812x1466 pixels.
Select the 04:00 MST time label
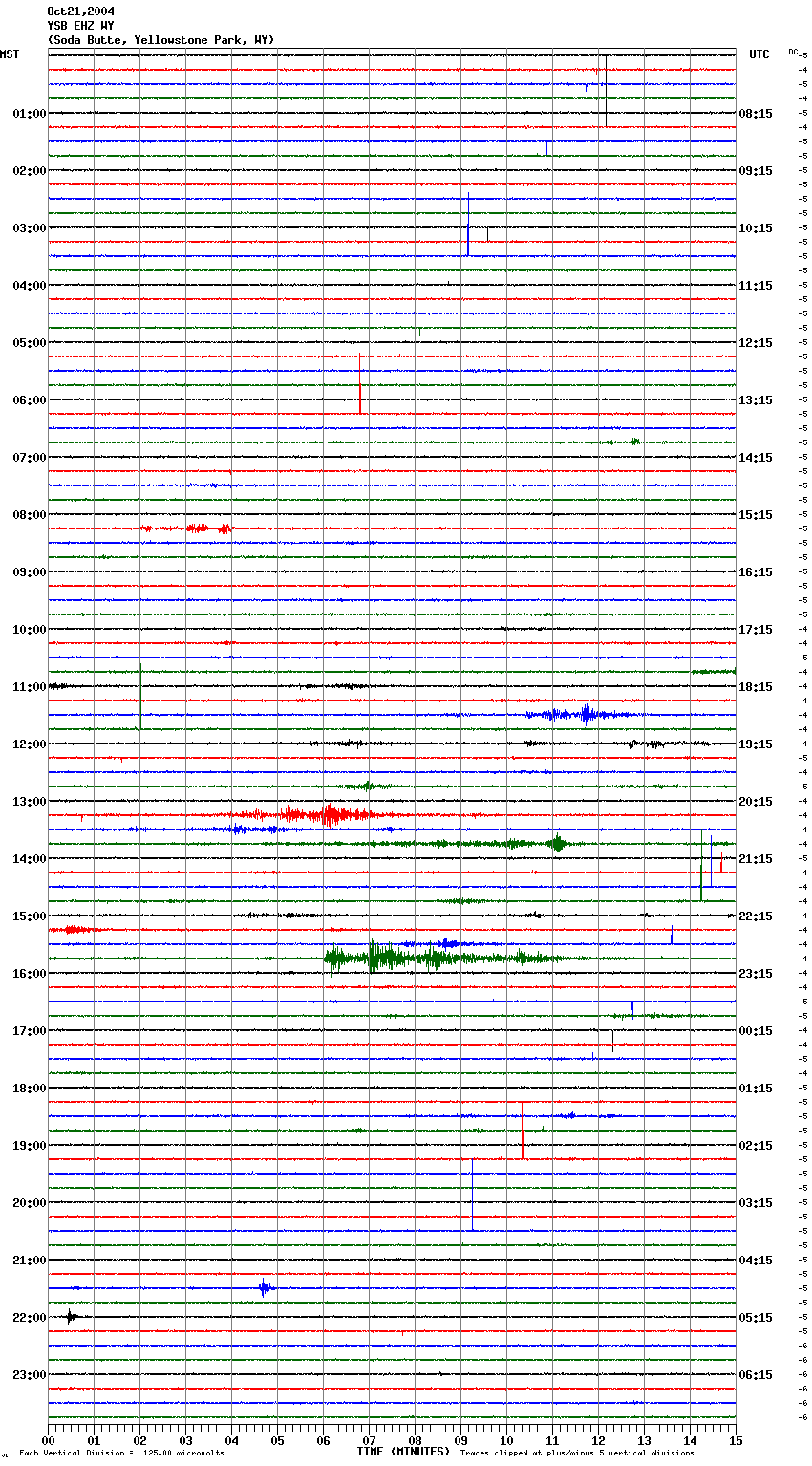pyautogui.click(x=30, y=286)
